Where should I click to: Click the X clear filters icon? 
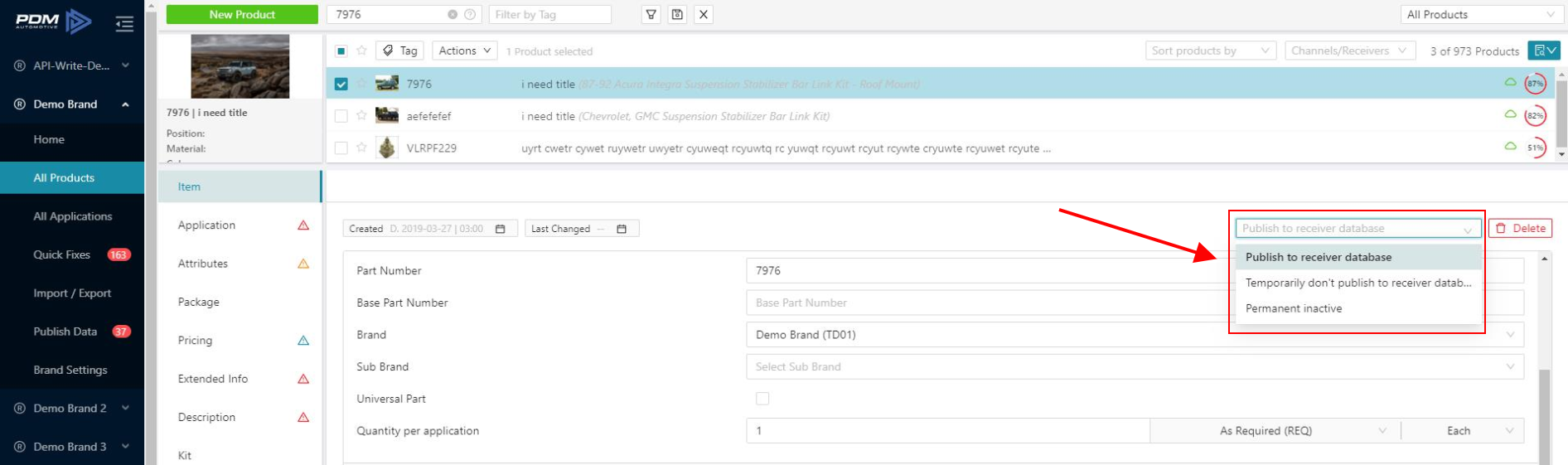[x=704, y=14]
